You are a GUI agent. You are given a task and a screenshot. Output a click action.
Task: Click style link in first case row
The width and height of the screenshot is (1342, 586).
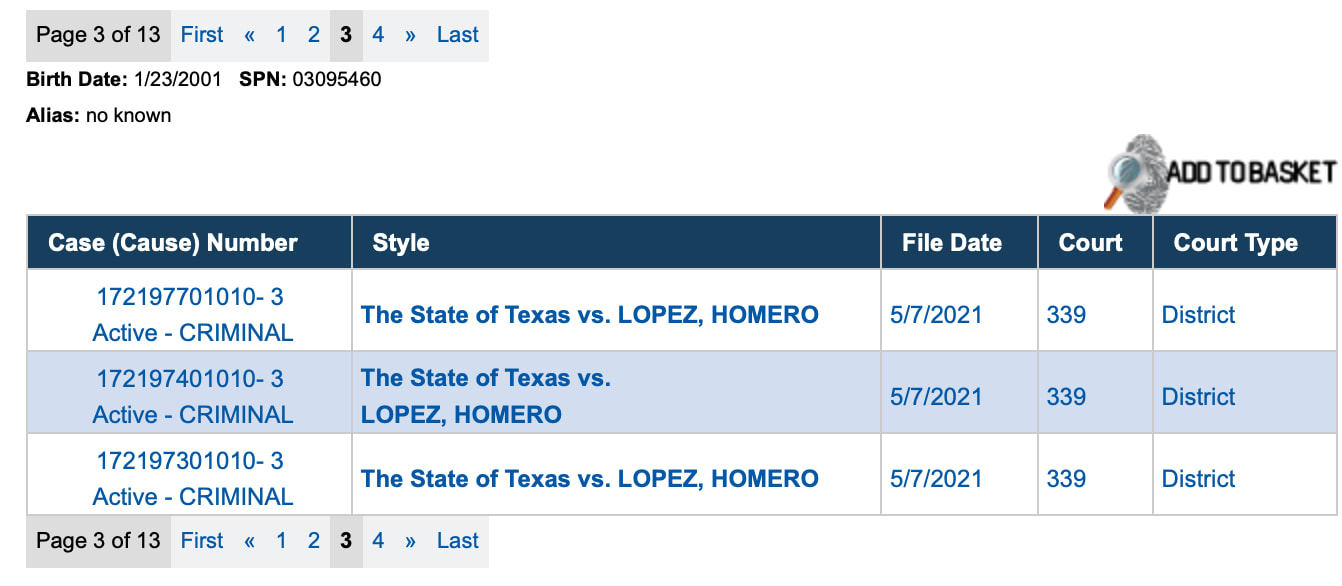point(589,315)
